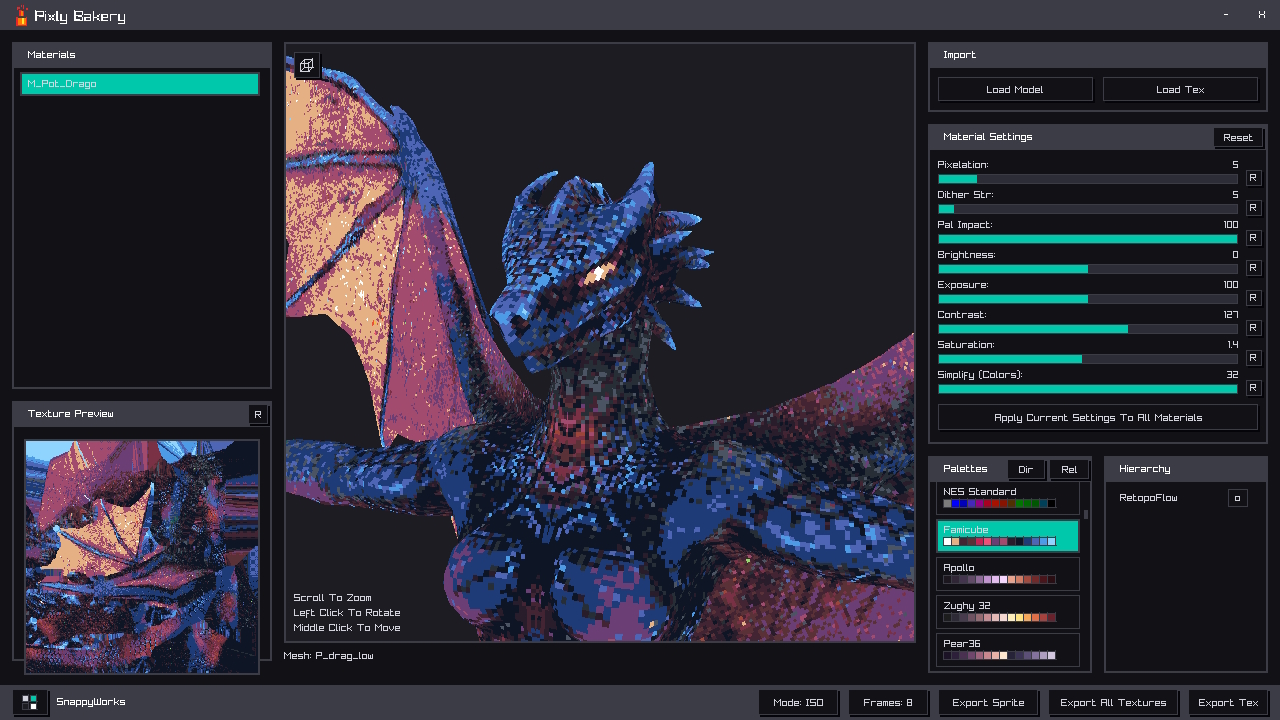Toggle the RetopoFlow hierarchy item
Viewport: 1280px width, 720px height.
[1237, 498]
